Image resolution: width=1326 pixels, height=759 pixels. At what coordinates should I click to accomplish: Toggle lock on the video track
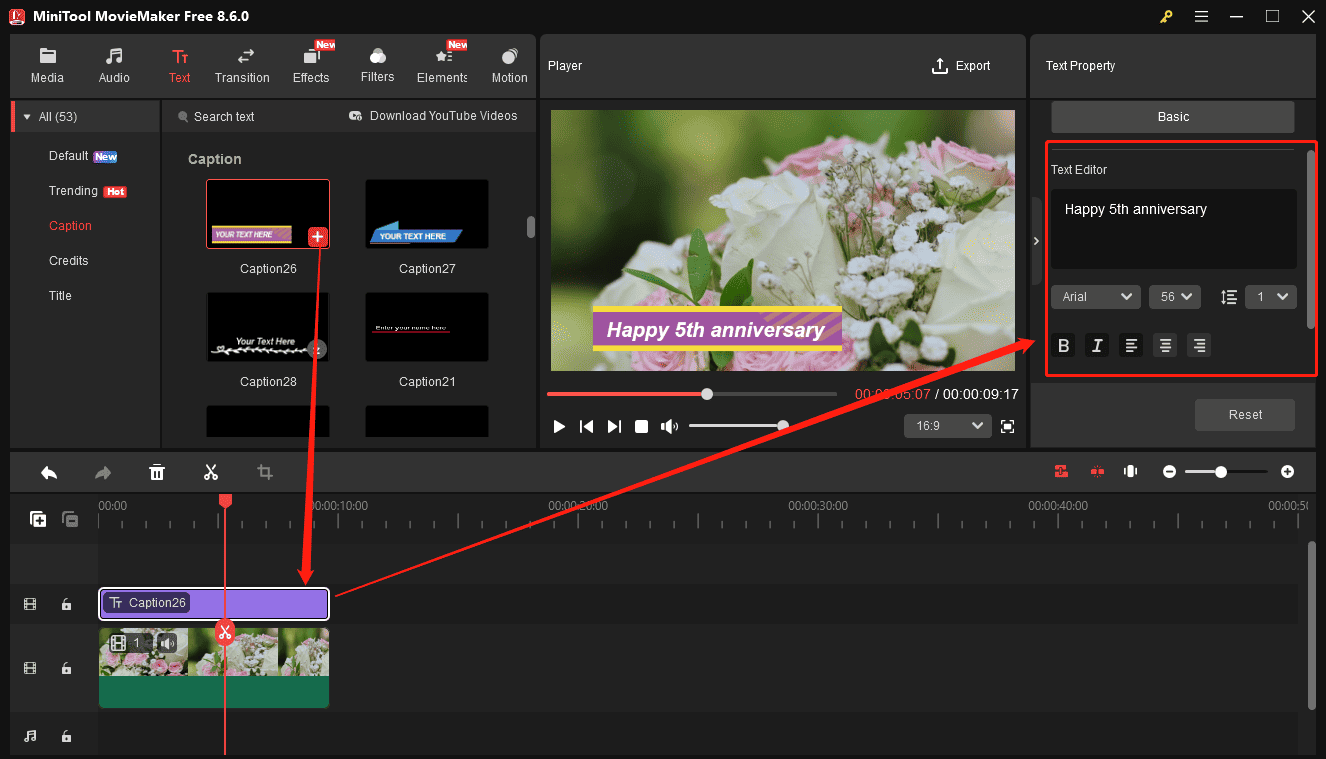[66, 668]
